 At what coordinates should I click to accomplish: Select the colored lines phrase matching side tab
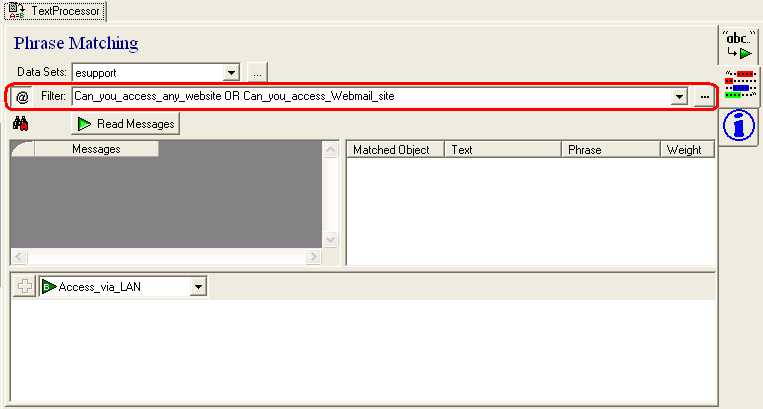point(739,87)
